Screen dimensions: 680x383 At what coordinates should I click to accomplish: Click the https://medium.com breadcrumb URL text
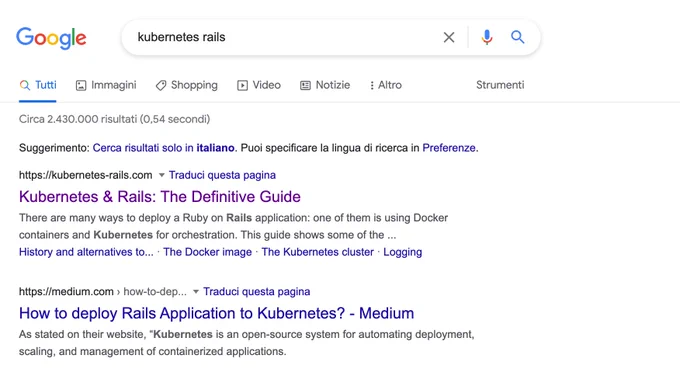point(103,291)
